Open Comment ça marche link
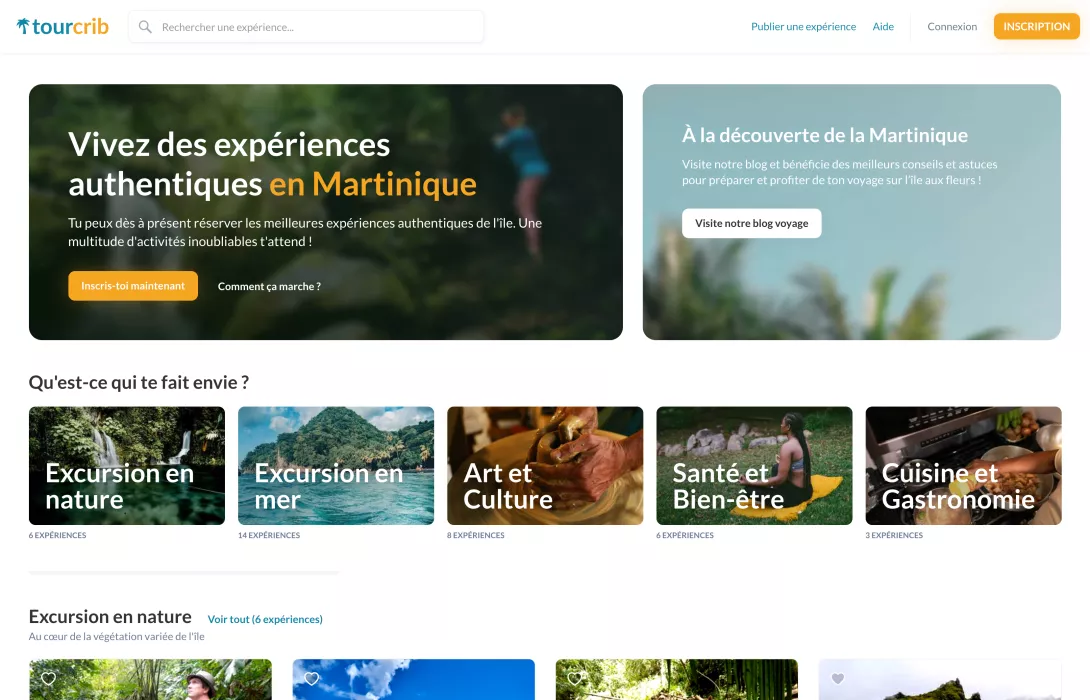Image resolution: width=1090 pixels, height=700 pixels. coord(269,286)
